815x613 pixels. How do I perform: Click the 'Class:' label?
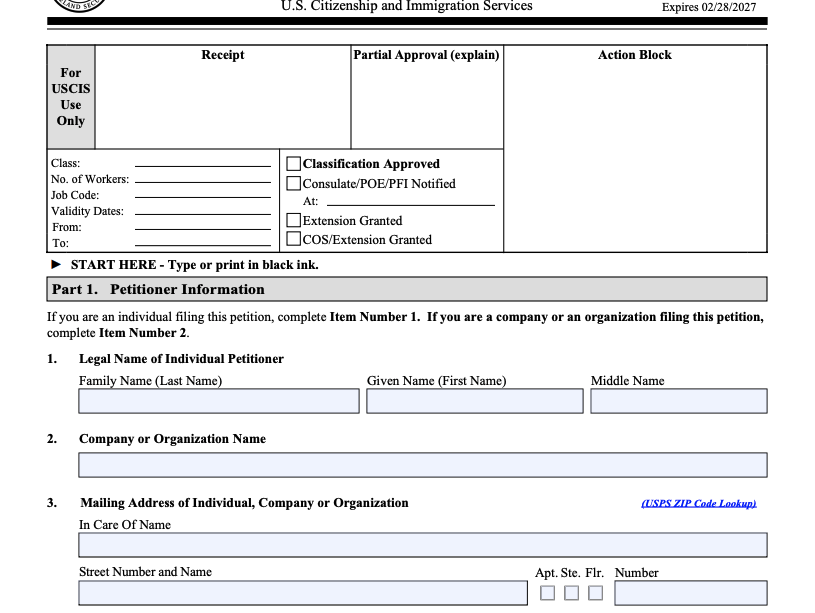(65, 163)
